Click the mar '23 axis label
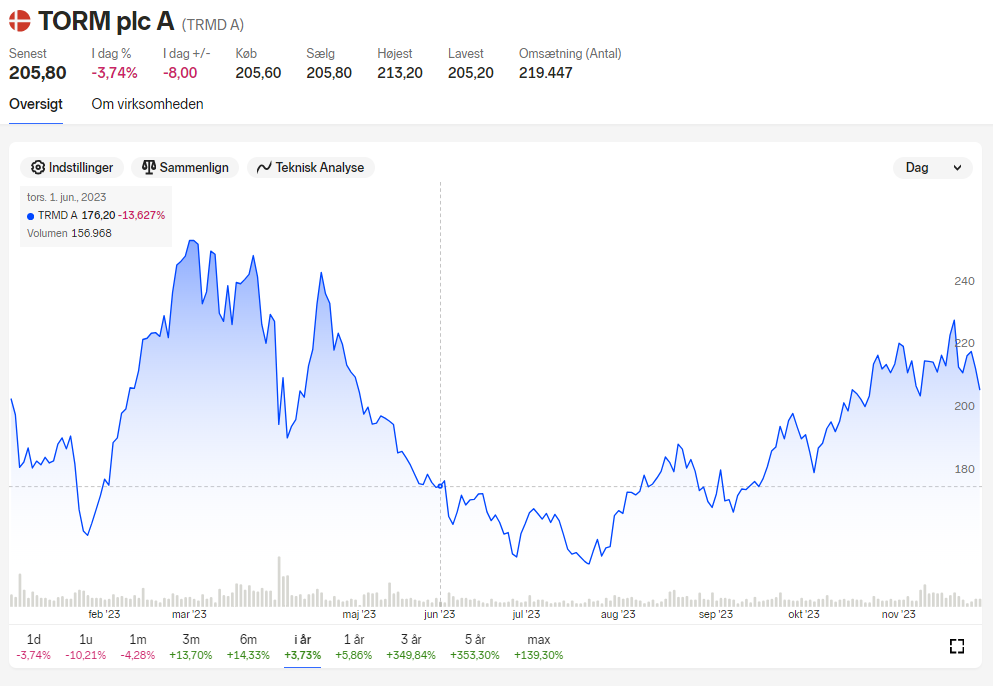993x686 pixels. [x=189, y=614]
